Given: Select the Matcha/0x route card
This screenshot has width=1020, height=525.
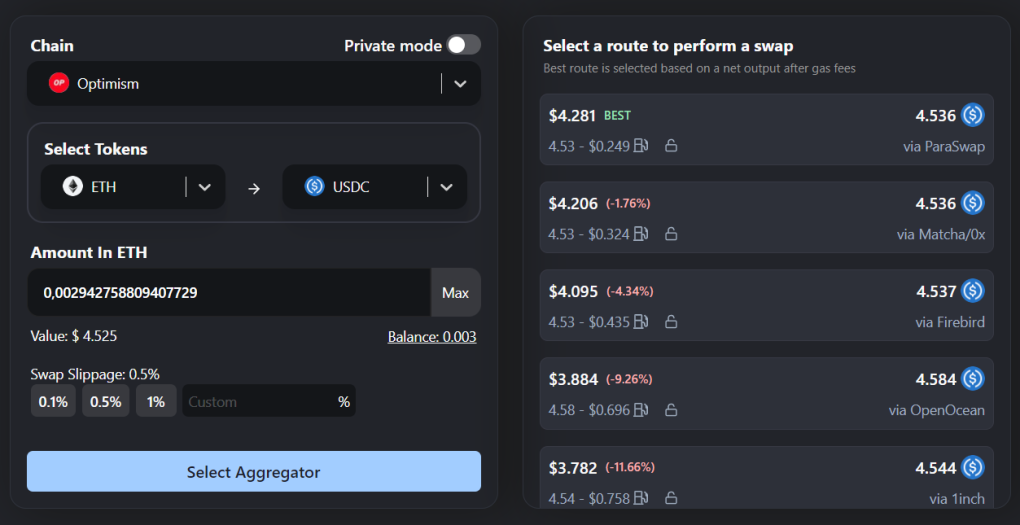Looking at the screenshot, I should point(766,217).
